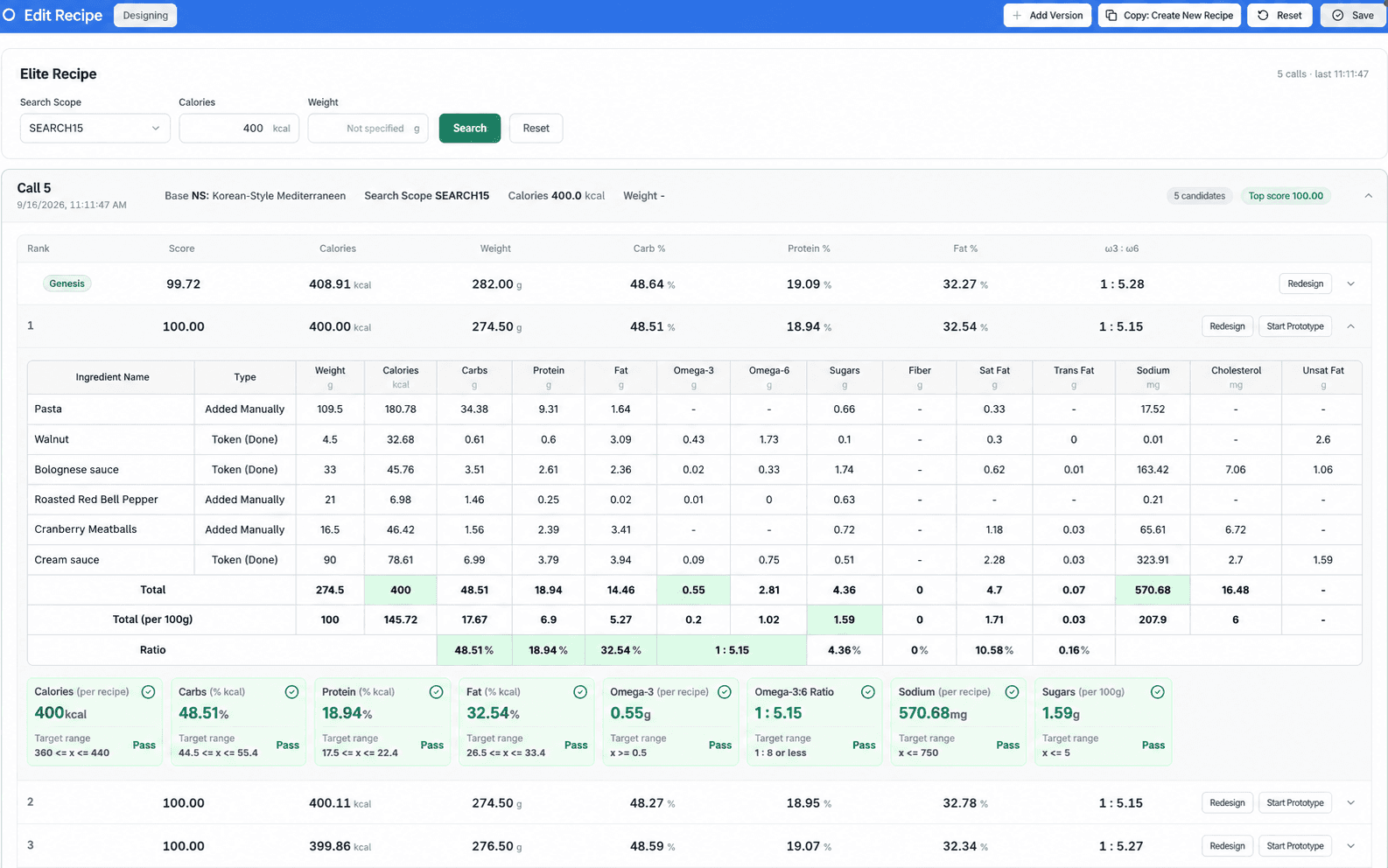The image size is (1388, 868).
Task: Expand the rank 2 candidate row
Action: coord(1351,803)
